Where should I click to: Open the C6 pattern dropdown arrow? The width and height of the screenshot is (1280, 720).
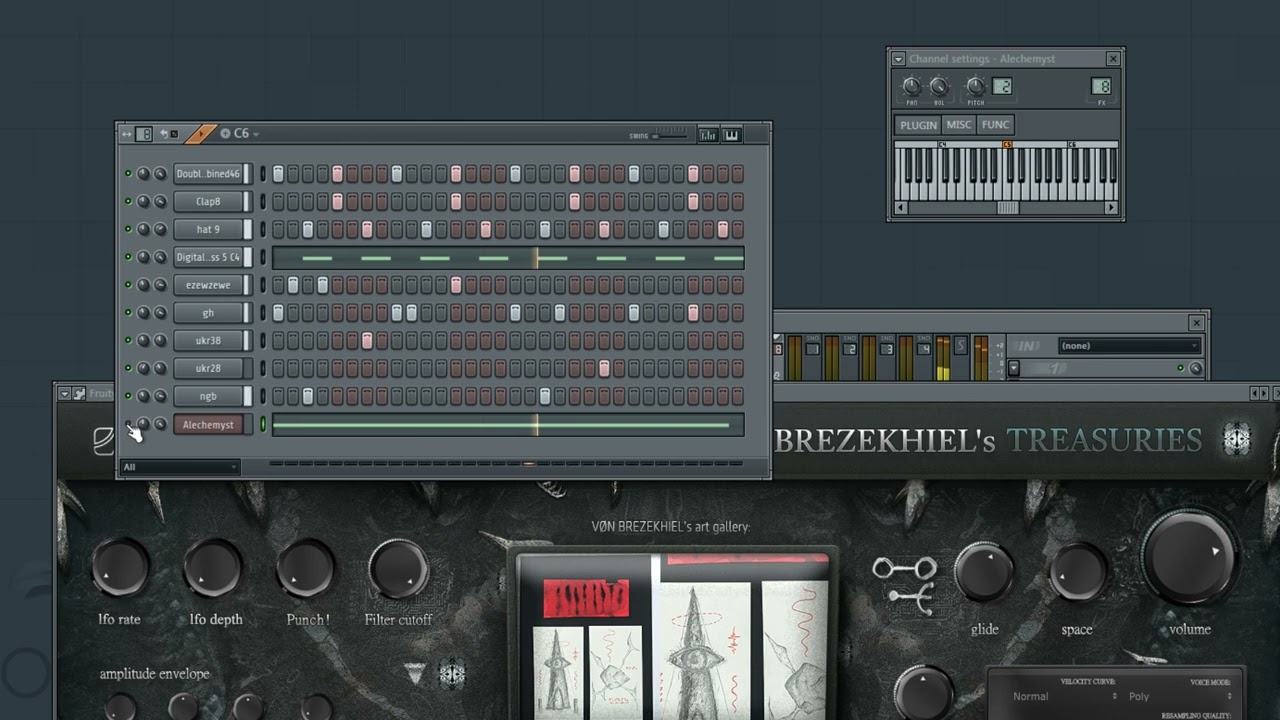pos(256,134)
